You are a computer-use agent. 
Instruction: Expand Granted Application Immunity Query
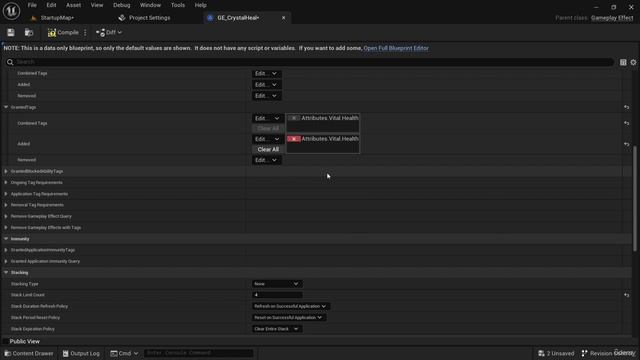(x=6, y=261)
